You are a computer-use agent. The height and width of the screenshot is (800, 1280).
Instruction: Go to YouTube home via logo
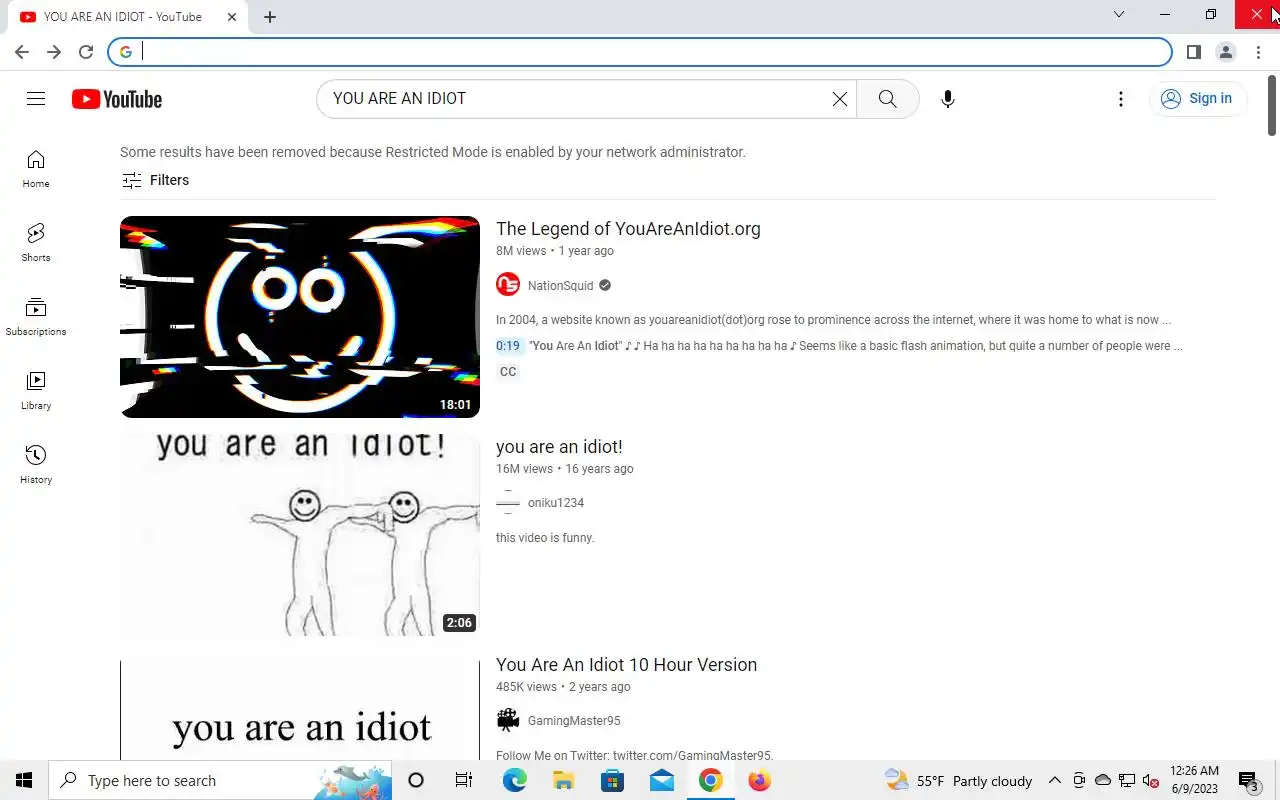[x=117, y=99]
